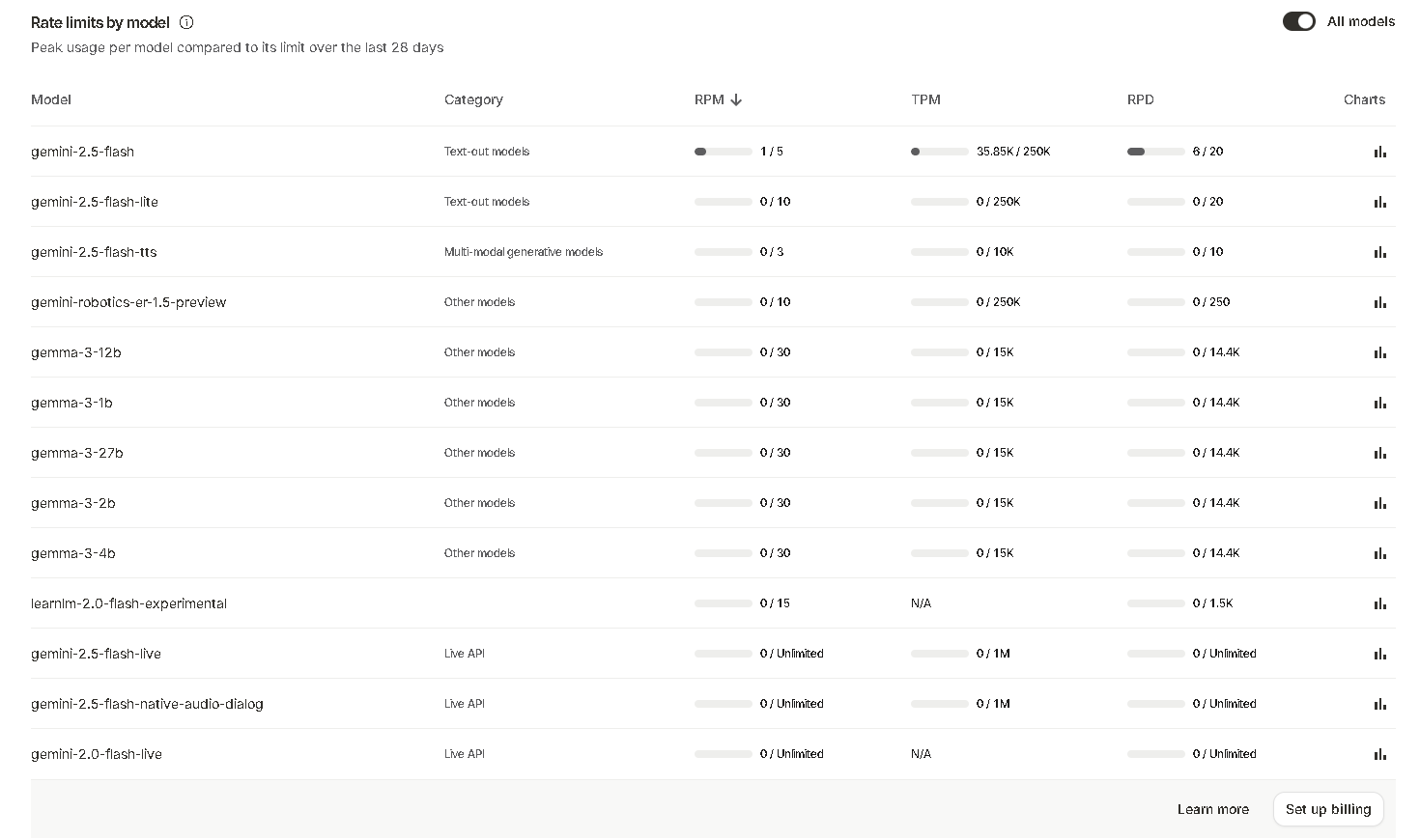
Task: Click the 0 / 250 RPD value
Action: [1211, 302]
